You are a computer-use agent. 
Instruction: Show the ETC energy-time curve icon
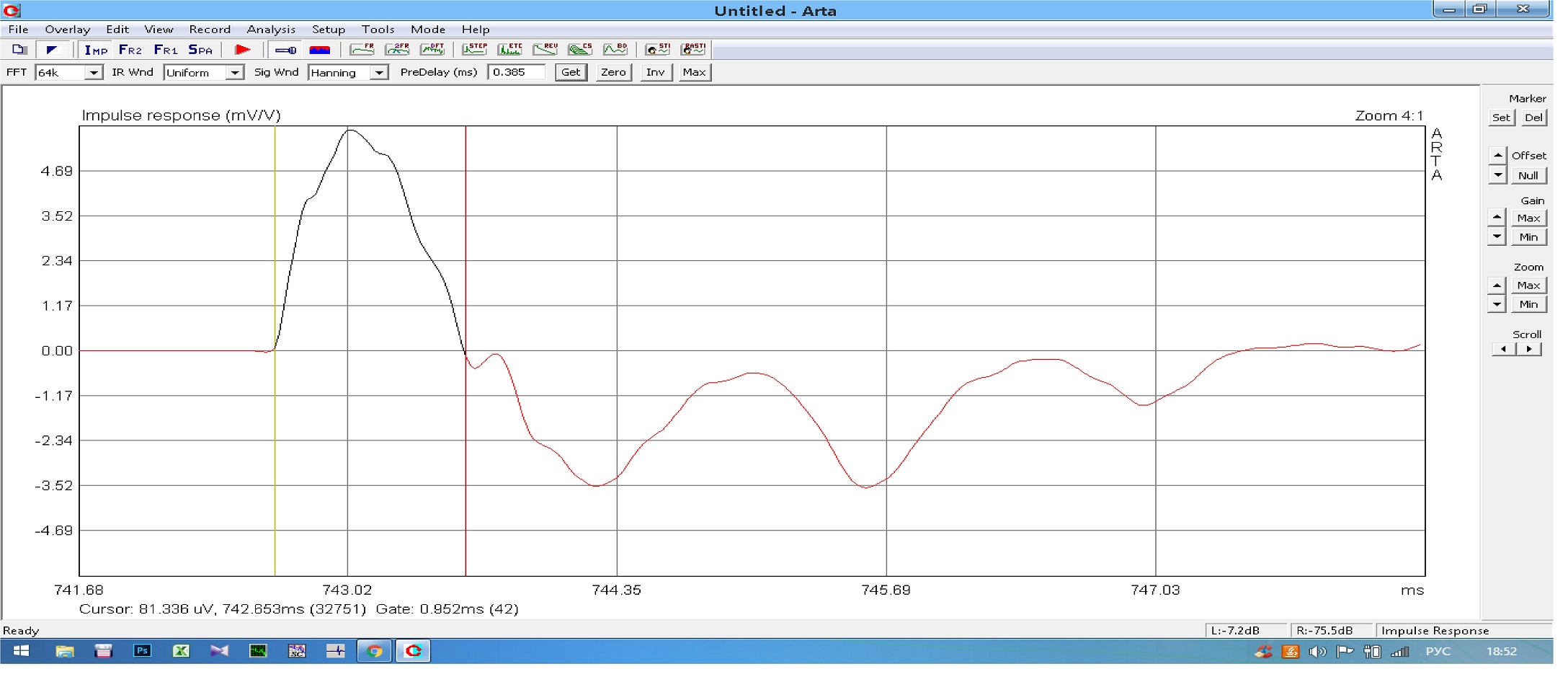point(509,49)
